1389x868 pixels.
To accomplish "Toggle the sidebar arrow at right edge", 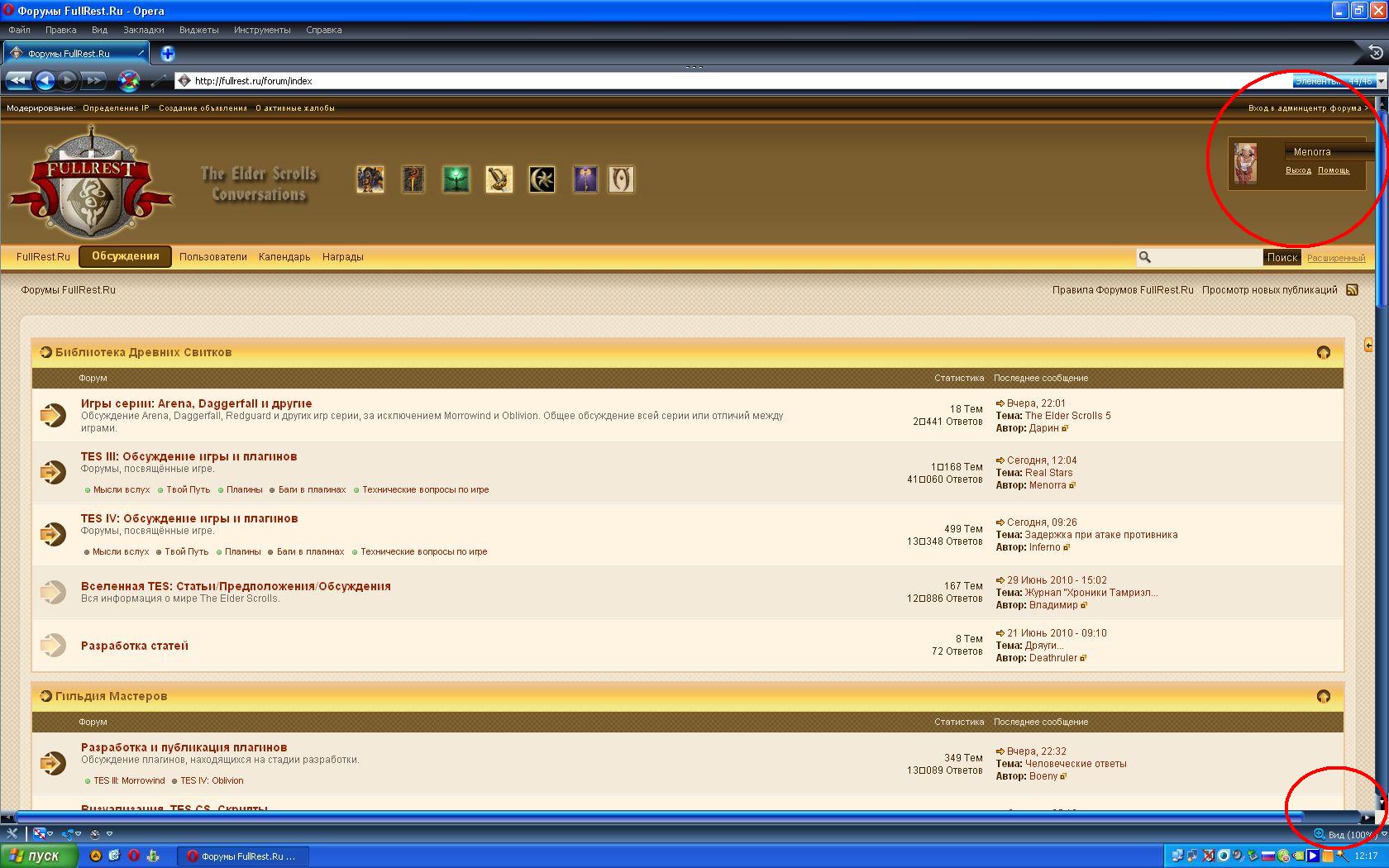I will 1368,345.
